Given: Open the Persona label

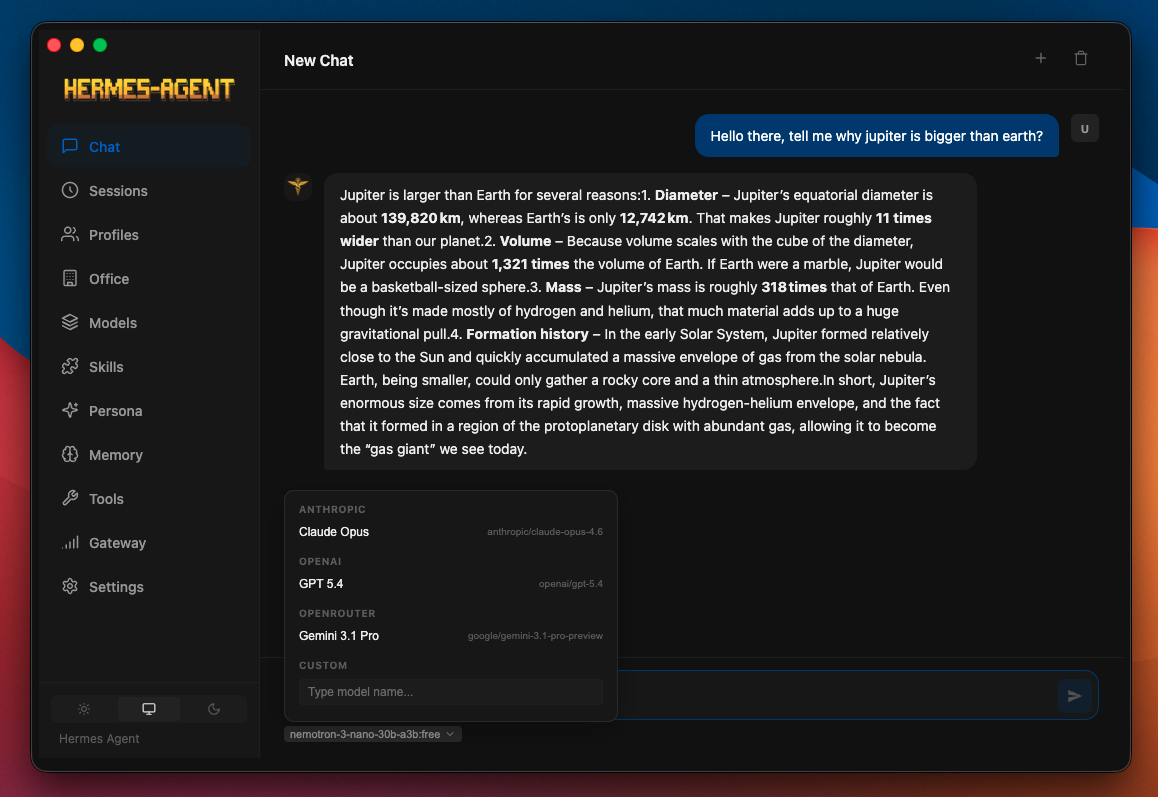Looking at the screenshot, I should pyautogui.click(x=116, y=411).
